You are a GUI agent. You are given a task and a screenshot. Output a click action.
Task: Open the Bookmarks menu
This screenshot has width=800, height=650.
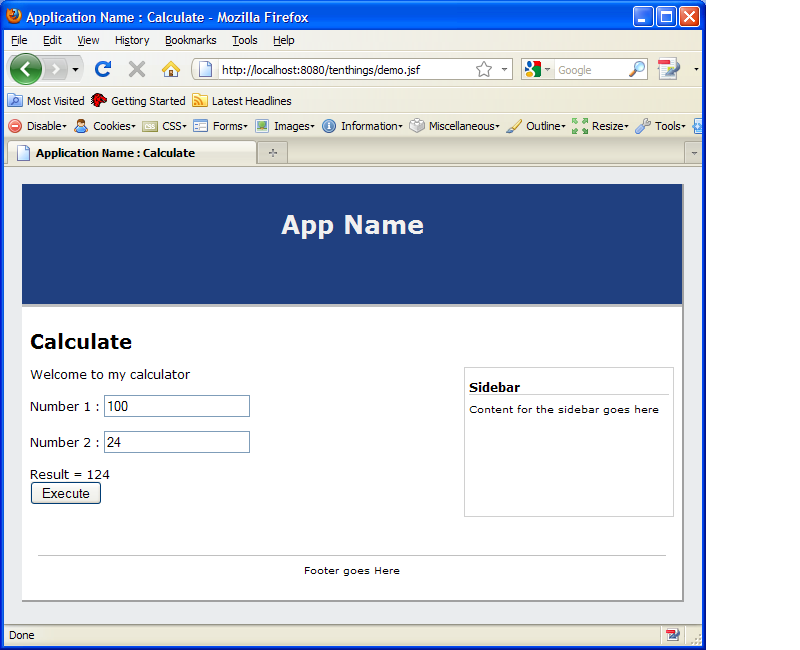(x=191, y=40)
